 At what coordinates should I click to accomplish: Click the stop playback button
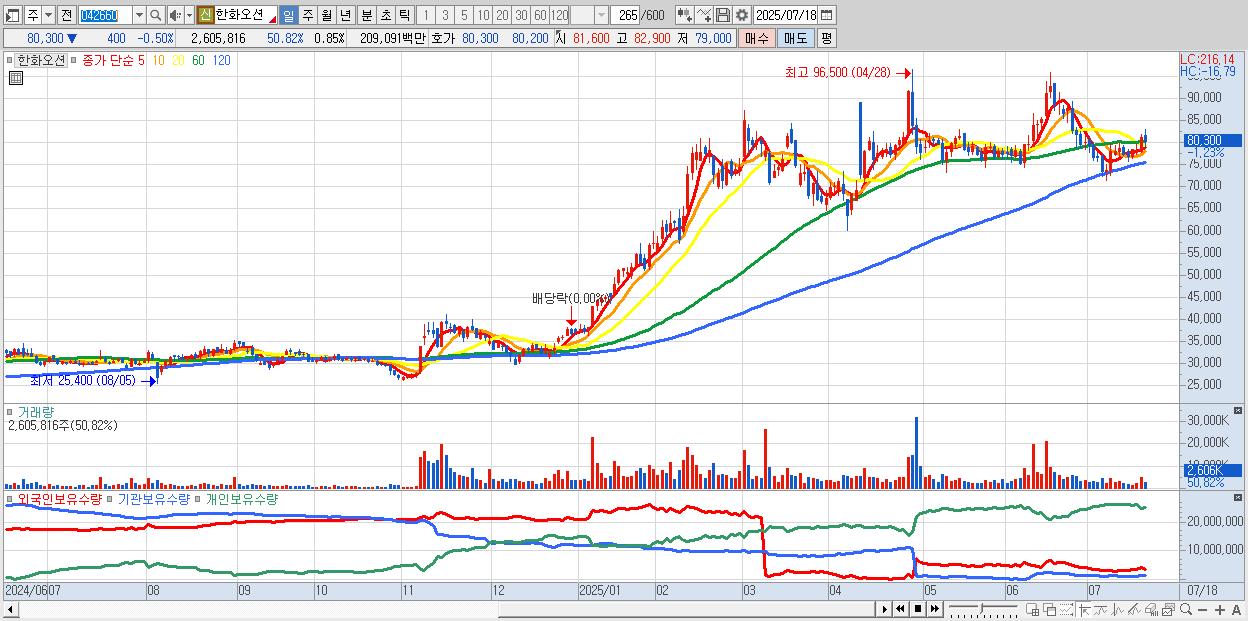(x=917, y=609)
